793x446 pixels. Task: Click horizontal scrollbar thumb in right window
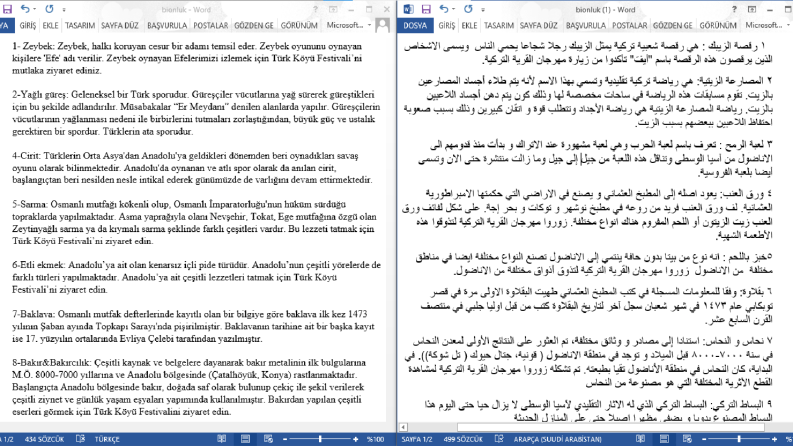(x=610, y=427)
